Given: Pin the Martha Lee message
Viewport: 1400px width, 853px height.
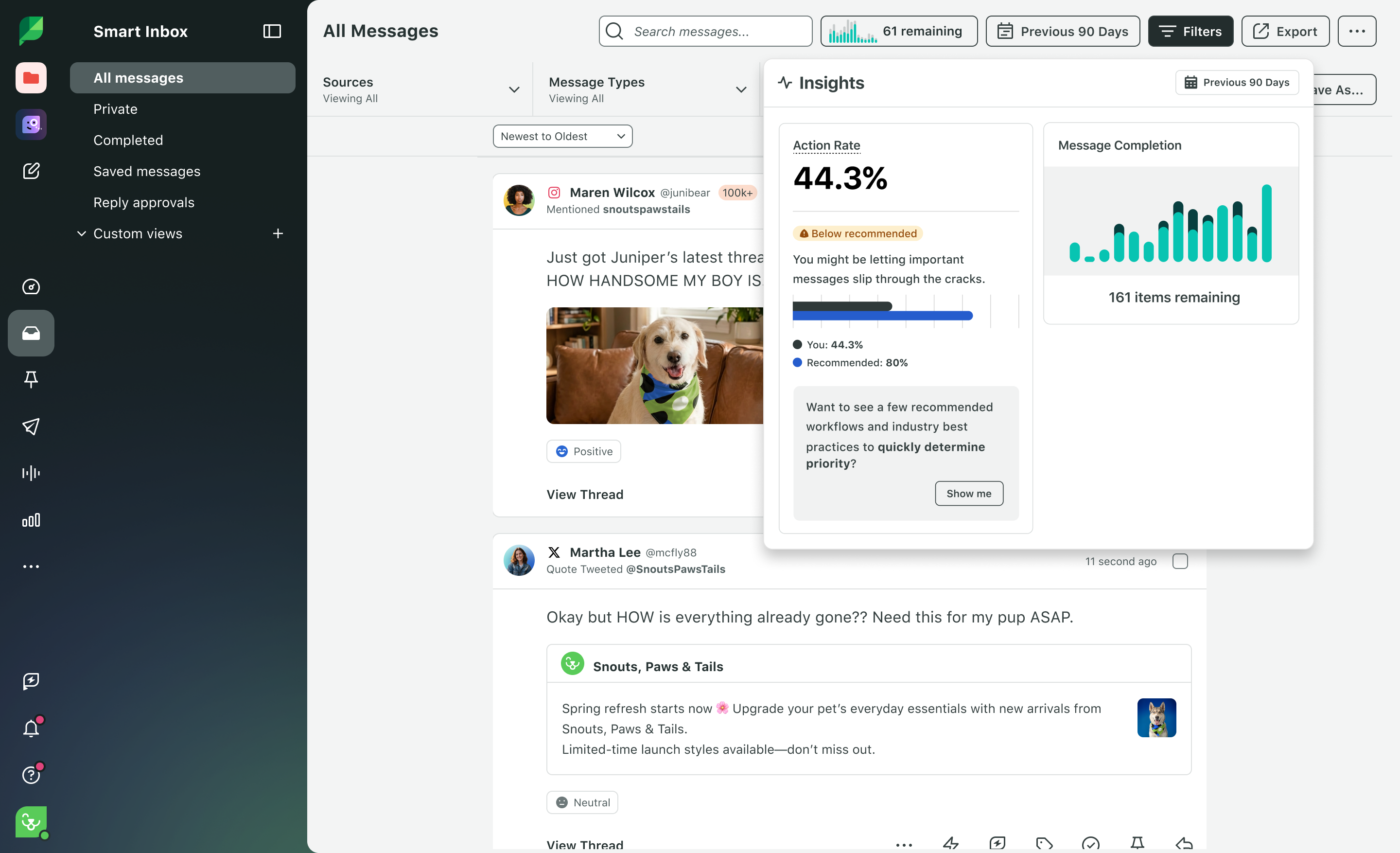Looking at the screenshot, I should [x=1137, y=844].
